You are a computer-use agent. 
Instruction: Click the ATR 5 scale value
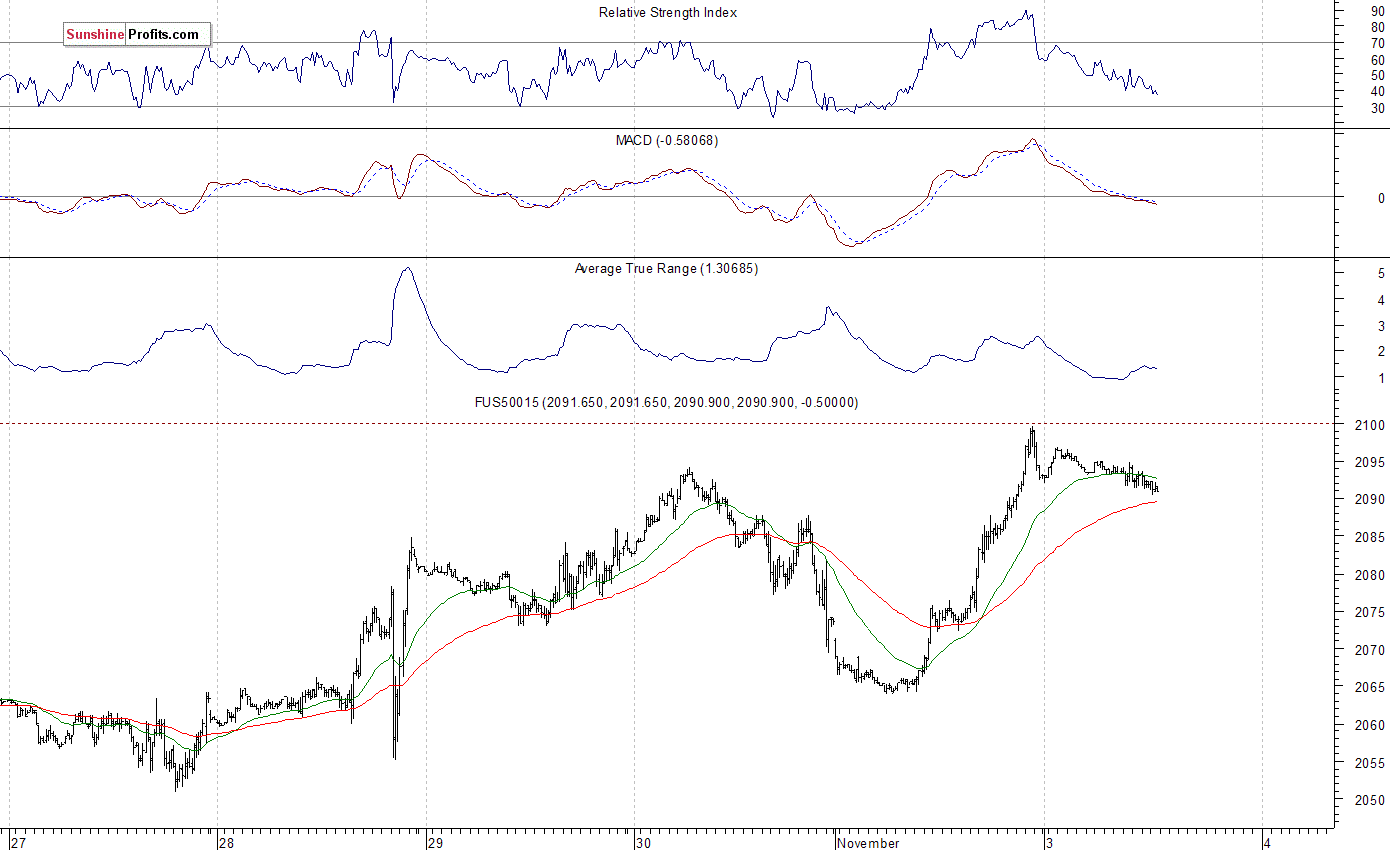[x=1381, y=273]
